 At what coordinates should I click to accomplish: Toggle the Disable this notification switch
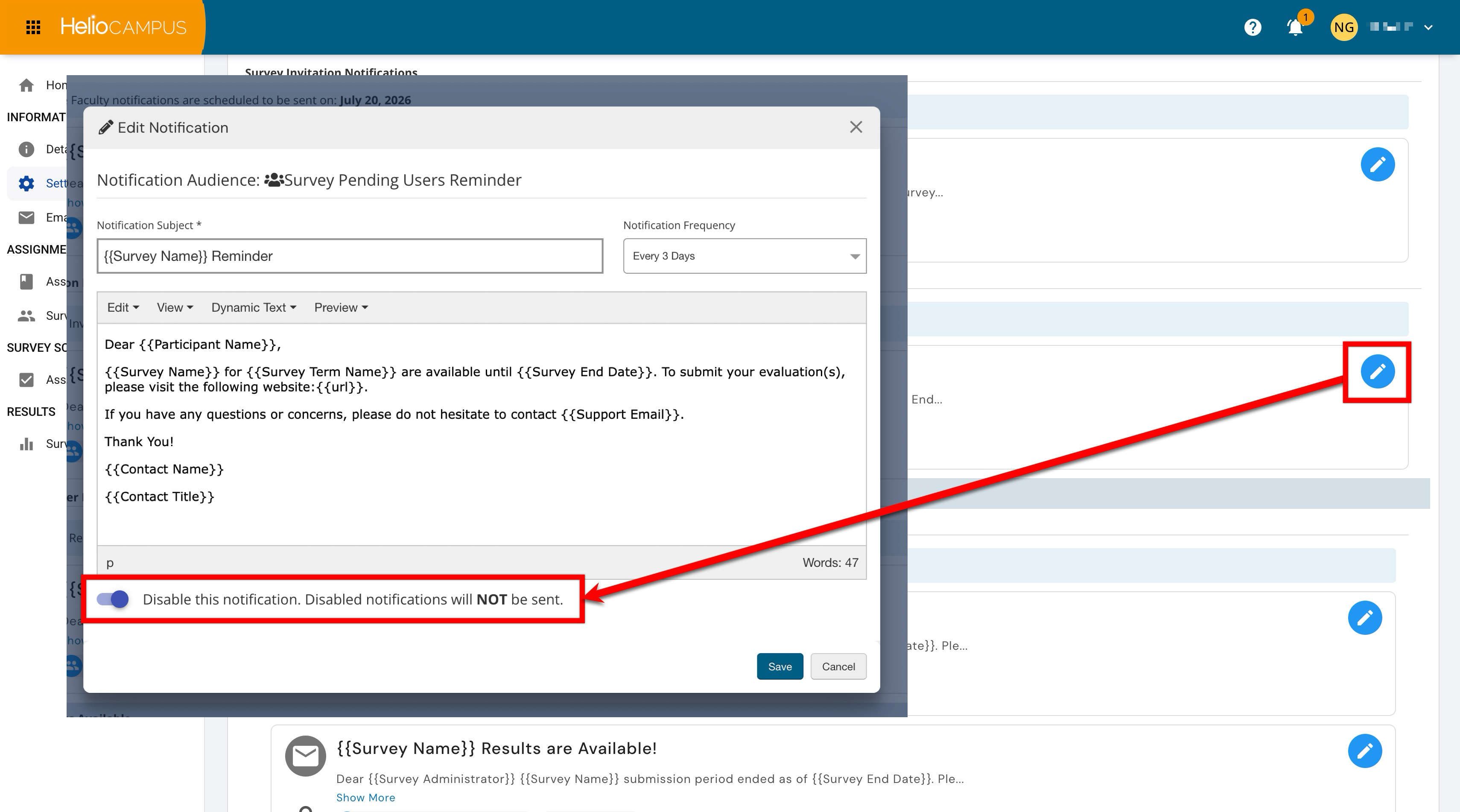pos(113,599)
